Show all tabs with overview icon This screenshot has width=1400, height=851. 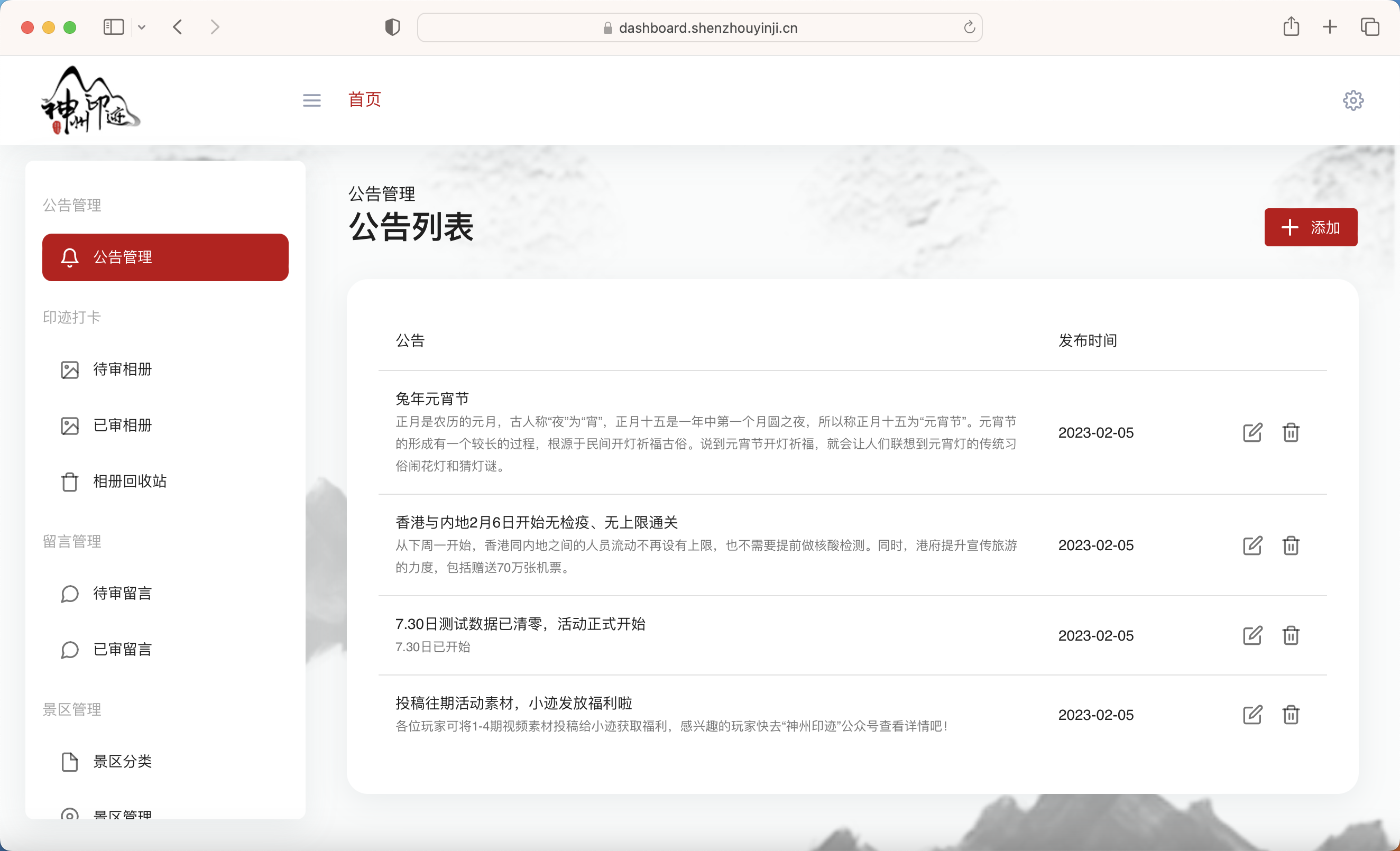(1369, 27)
